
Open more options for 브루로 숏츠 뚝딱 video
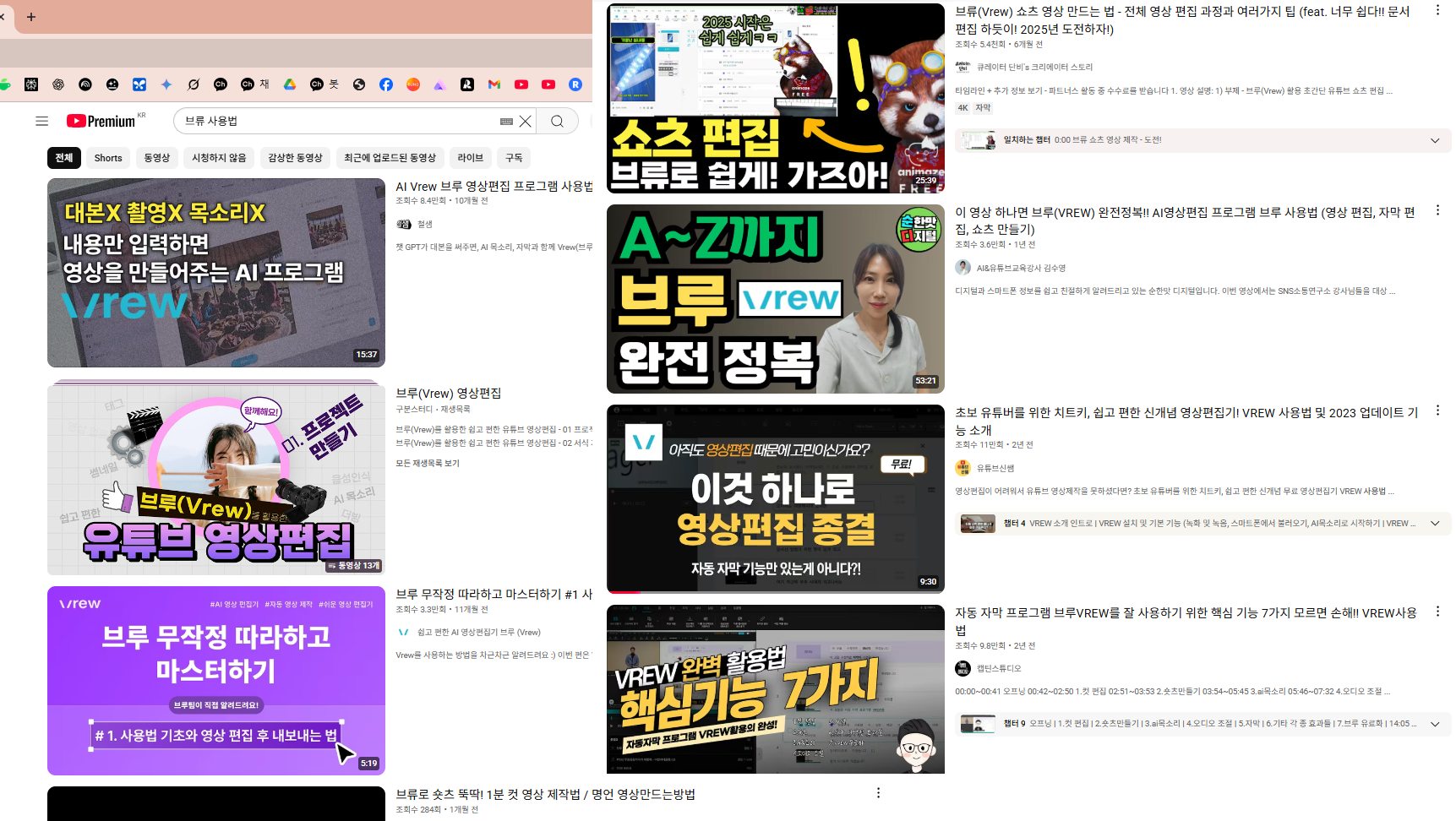(x=878, y=792)
